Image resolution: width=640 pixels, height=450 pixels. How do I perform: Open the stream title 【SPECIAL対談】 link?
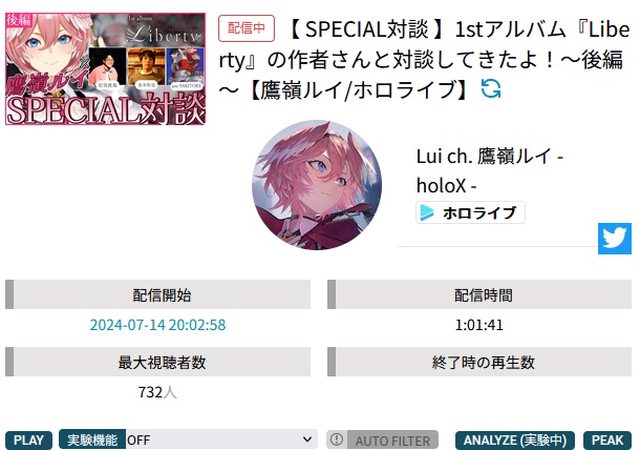pyautogui.click(x=422, y=59)
